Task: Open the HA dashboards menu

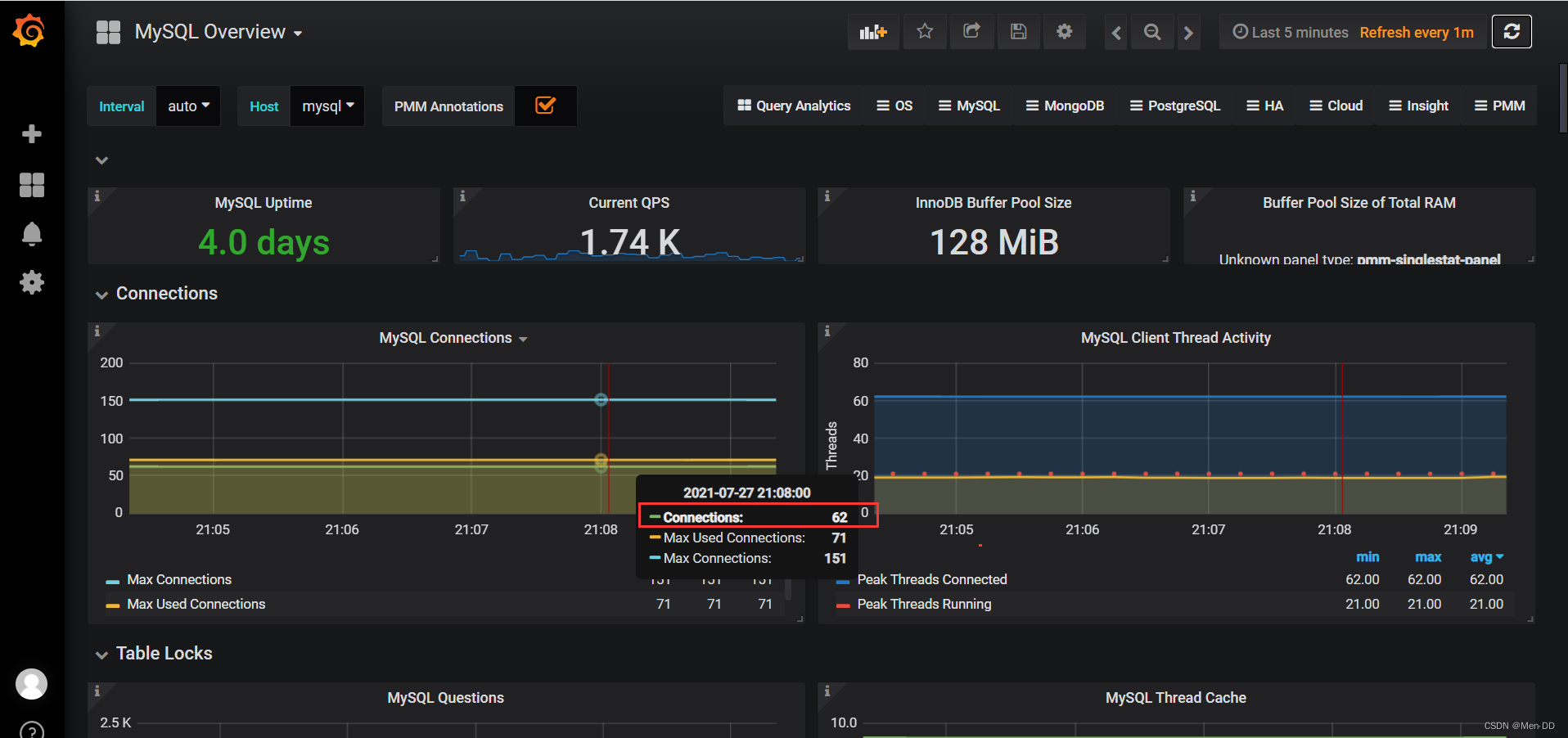Action: tap(1264, 106)
